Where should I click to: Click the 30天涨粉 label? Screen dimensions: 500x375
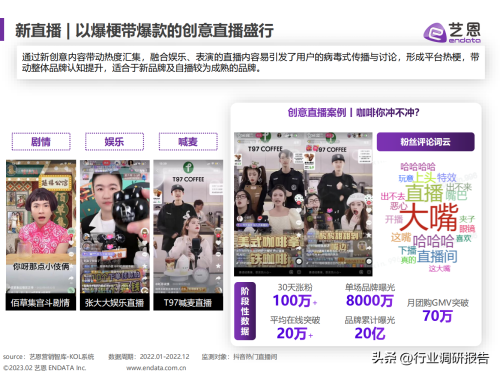point(295,287)
